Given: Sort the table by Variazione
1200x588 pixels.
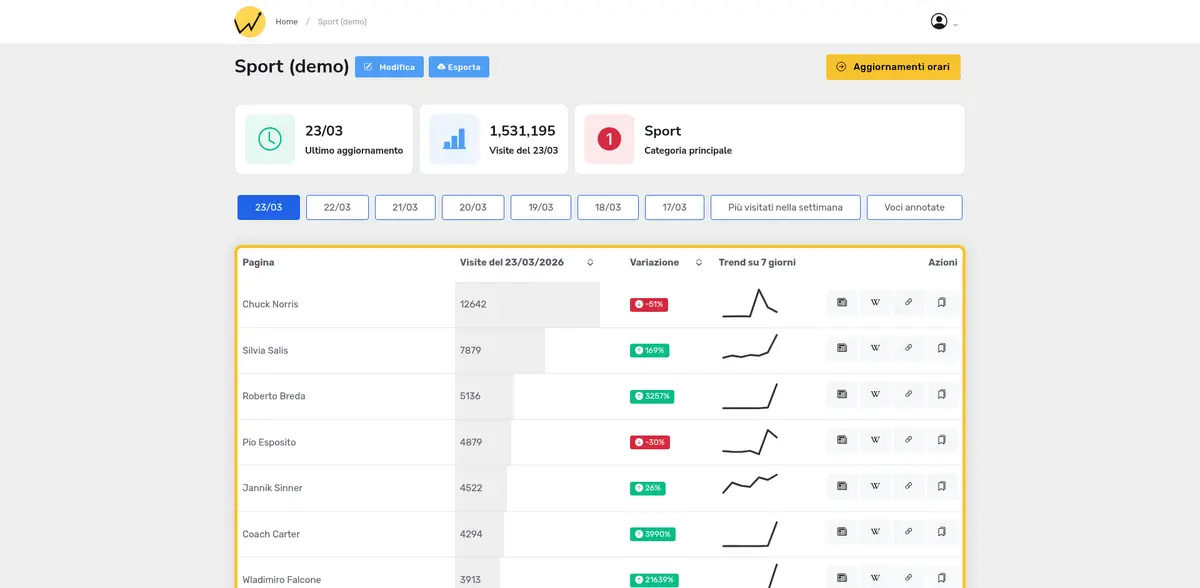Looking at the screenshot, I should coord(699,263).
